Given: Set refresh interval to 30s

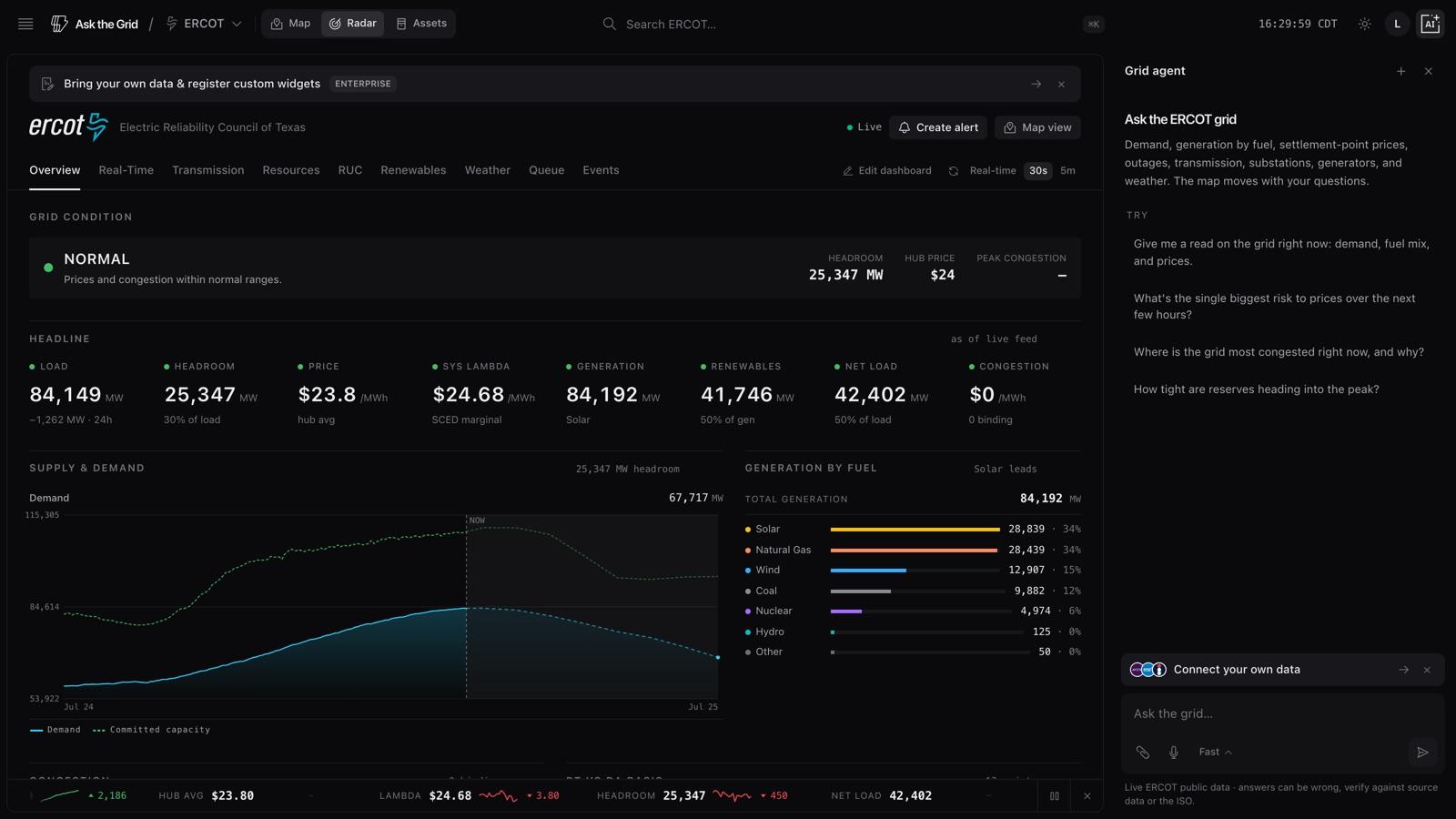Looking at the screenshot, I should click(1037, 171).
